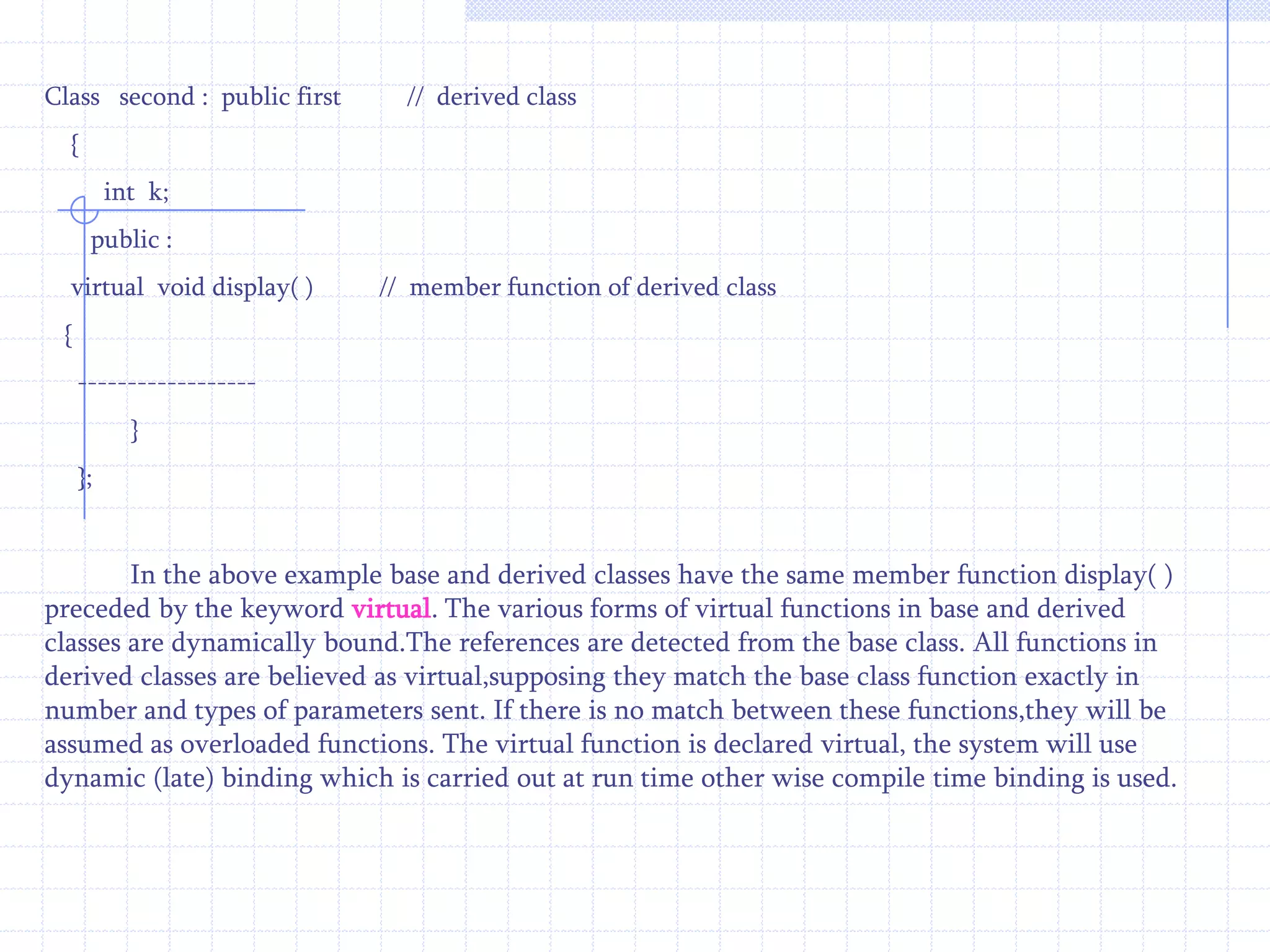Click the dashed line inside function body
Viewport: 1270px width, 952px height.
[167, 384]
